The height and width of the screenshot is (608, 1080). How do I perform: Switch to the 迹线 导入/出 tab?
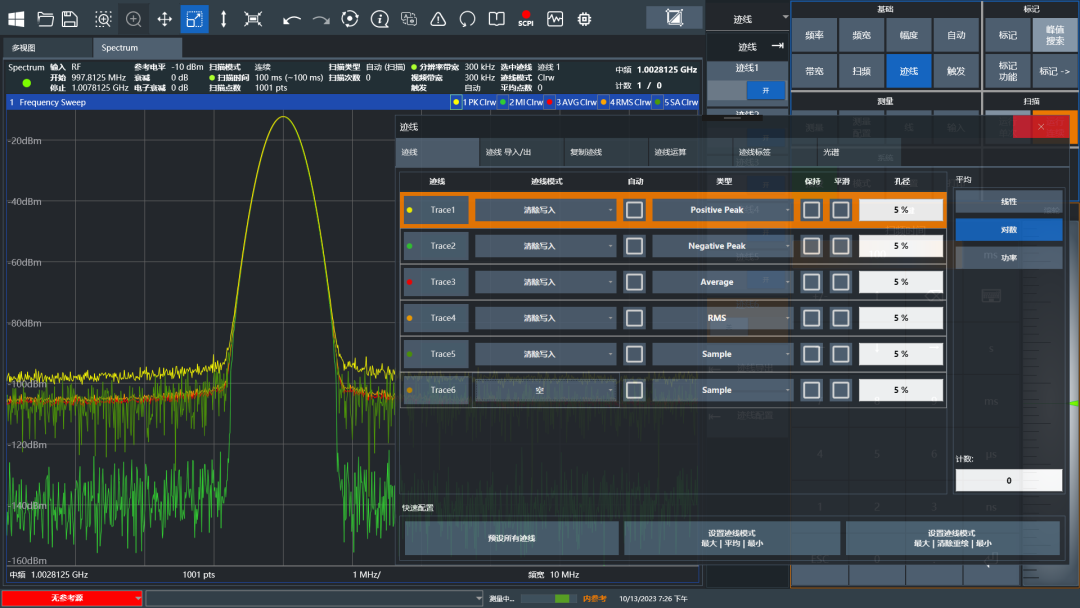(x=521, y=152)
